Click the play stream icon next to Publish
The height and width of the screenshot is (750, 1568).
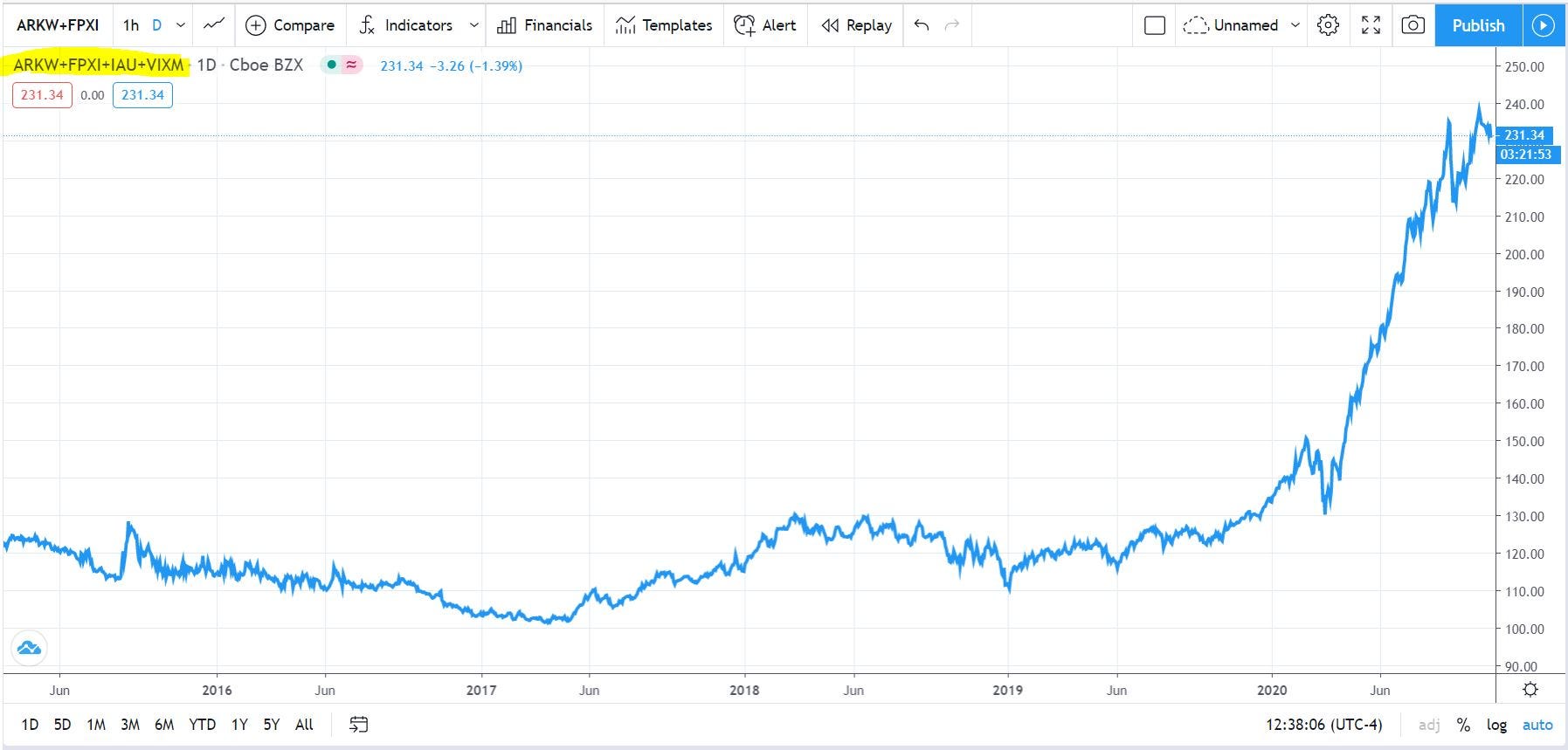(1544, 25)
